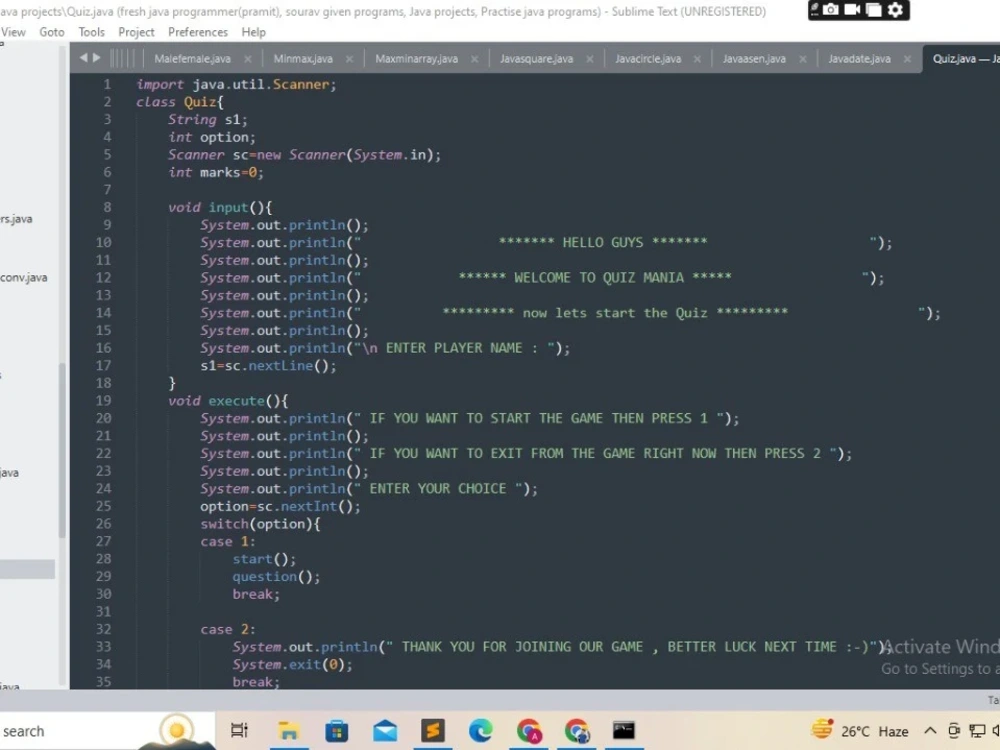Click 'switch(option){' on line 26
1000x750 pixels.
pos(260,524)
